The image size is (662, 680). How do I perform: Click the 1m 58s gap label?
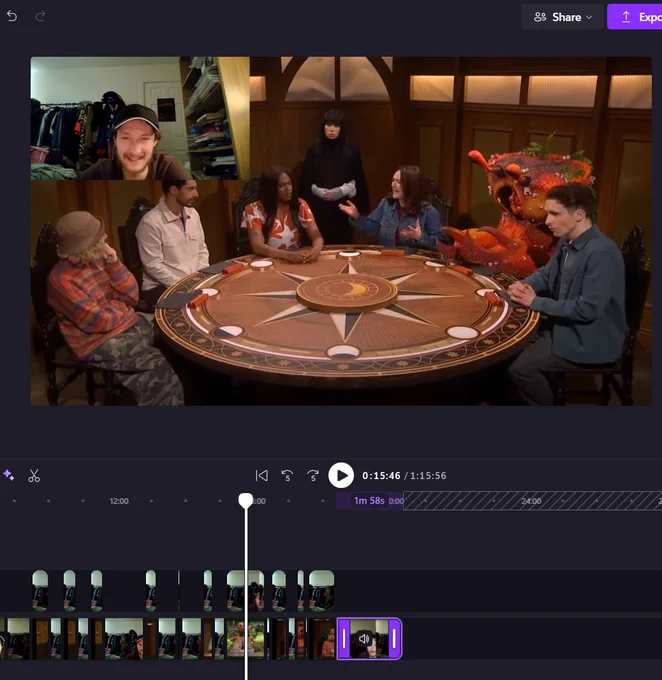369,501
